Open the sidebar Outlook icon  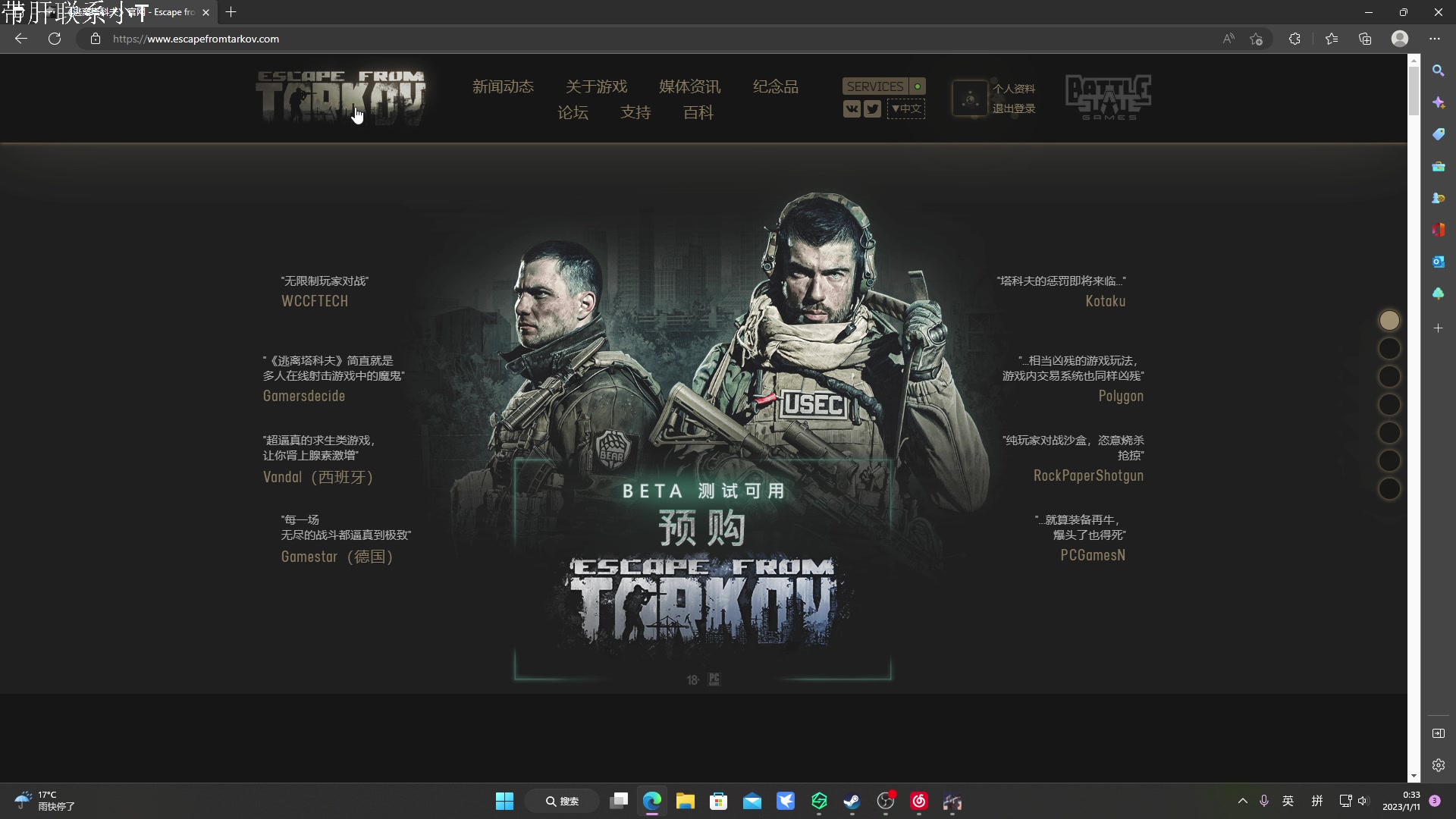[x=1439, y=262]
